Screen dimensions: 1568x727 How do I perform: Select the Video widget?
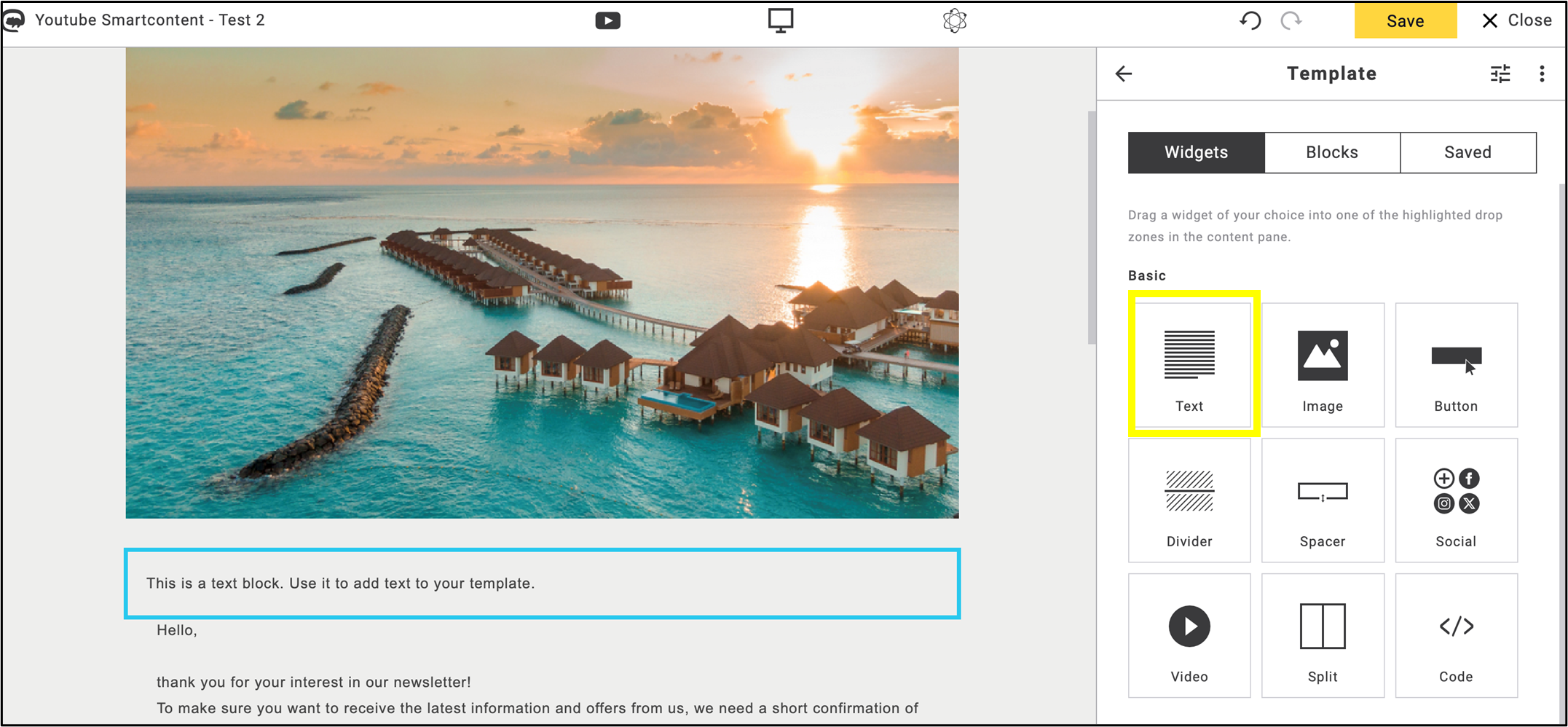[x=1189, y=635]
